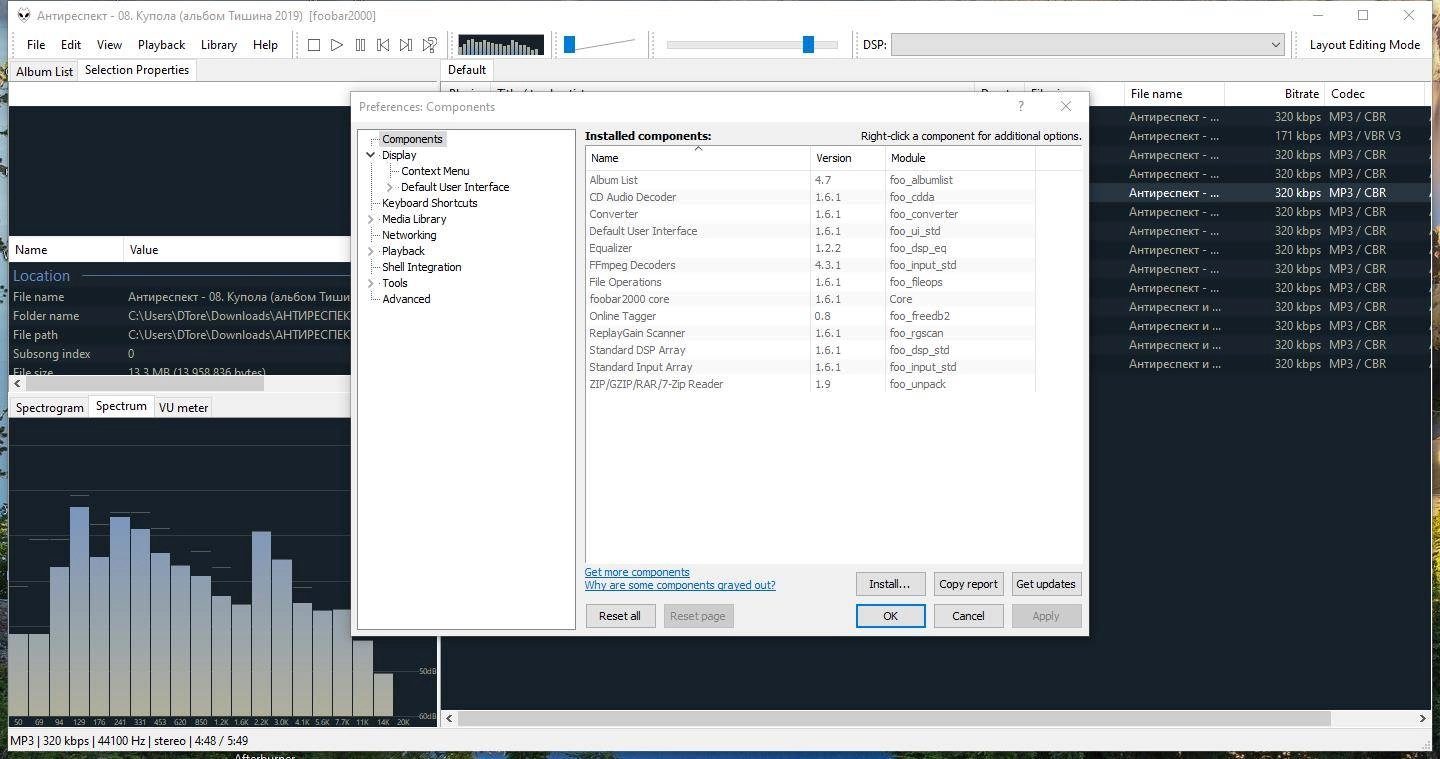Select the 171 kbps MP3 / VBR V3 track

coord(1262,136)
